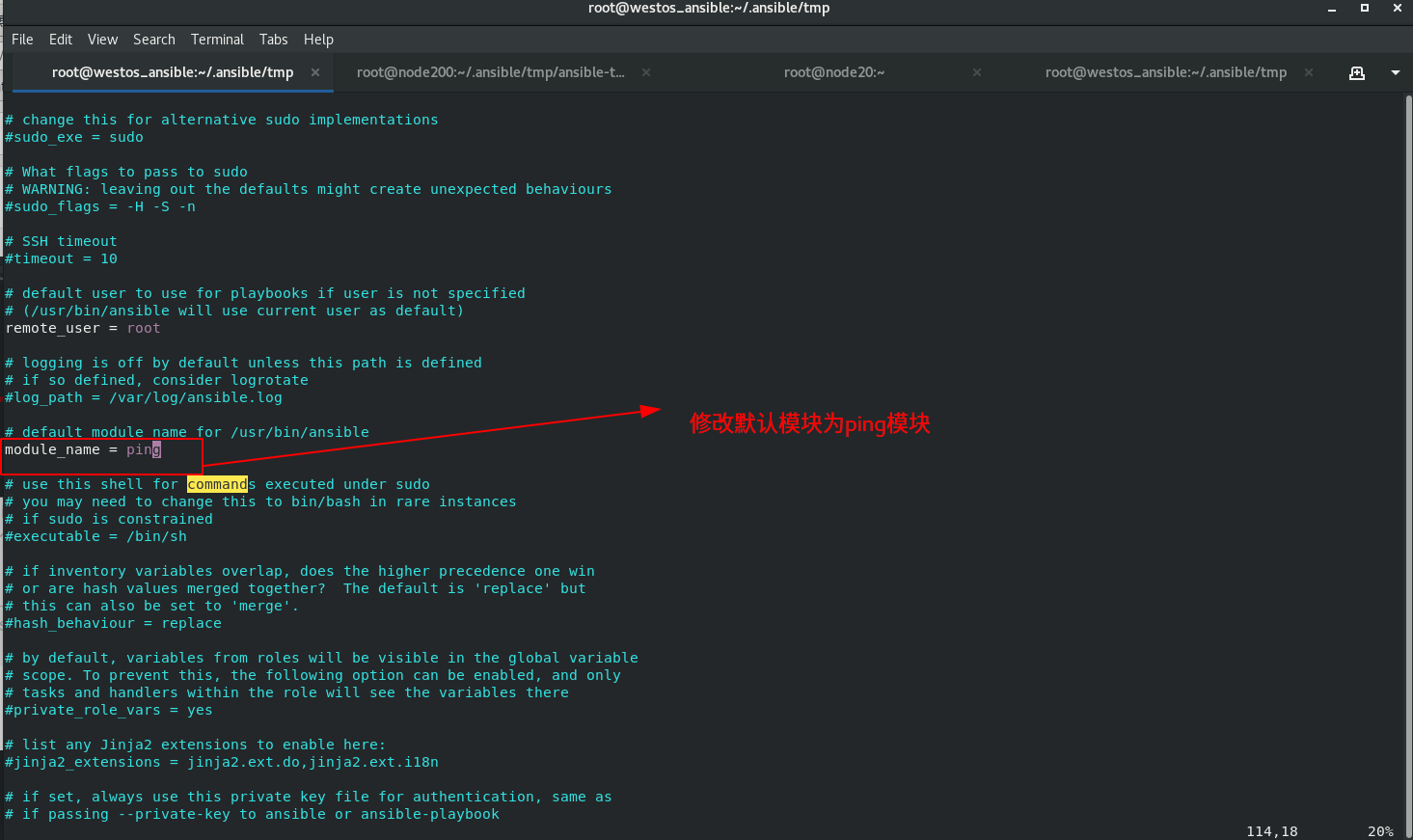Screen dimensions: 1413x840
Task: Click the 'module_name = ping' line
Action: coord(83,449)
